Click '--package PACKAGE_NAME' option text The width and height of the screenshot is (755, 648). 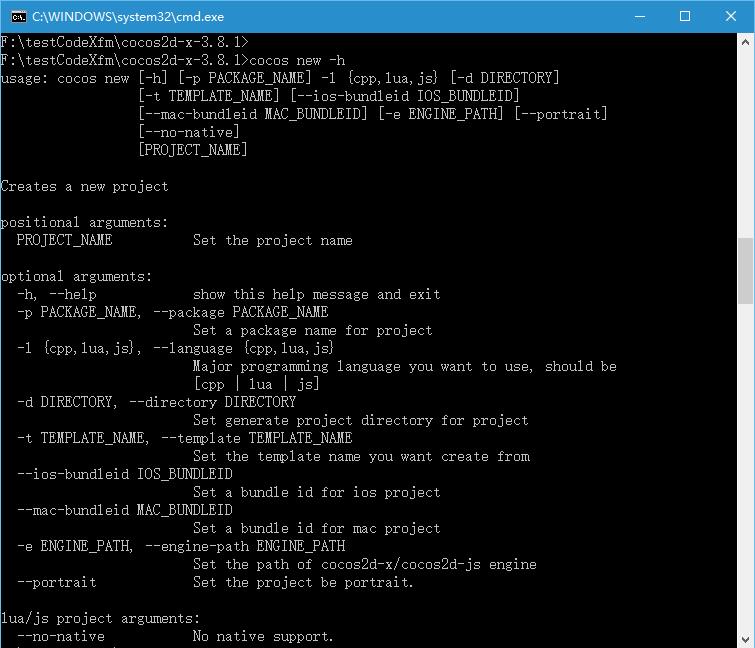click(x=241, y=312)
